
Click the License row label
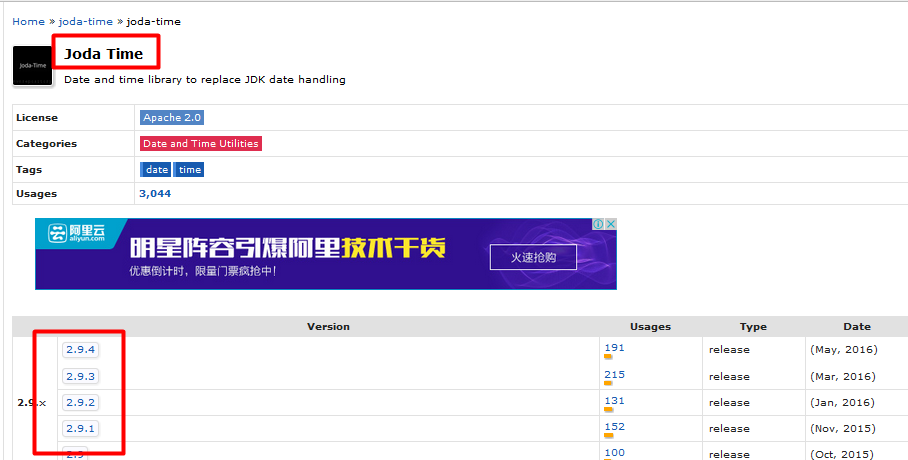coord(37,118)
